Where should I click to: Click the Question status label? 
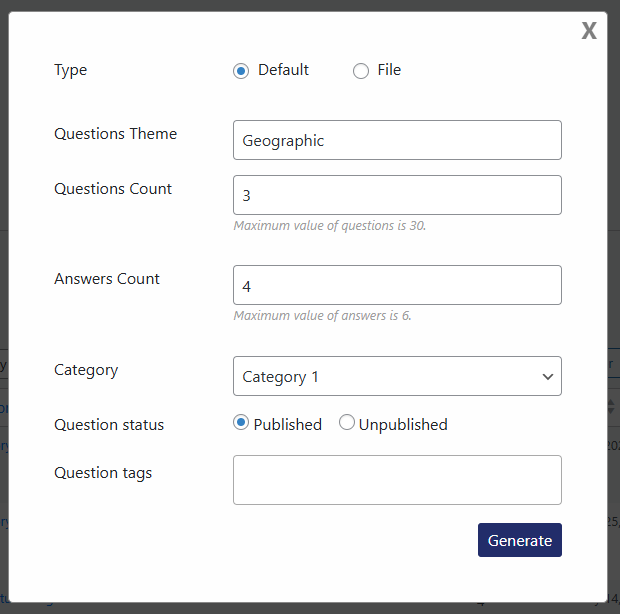coord(109,425)
